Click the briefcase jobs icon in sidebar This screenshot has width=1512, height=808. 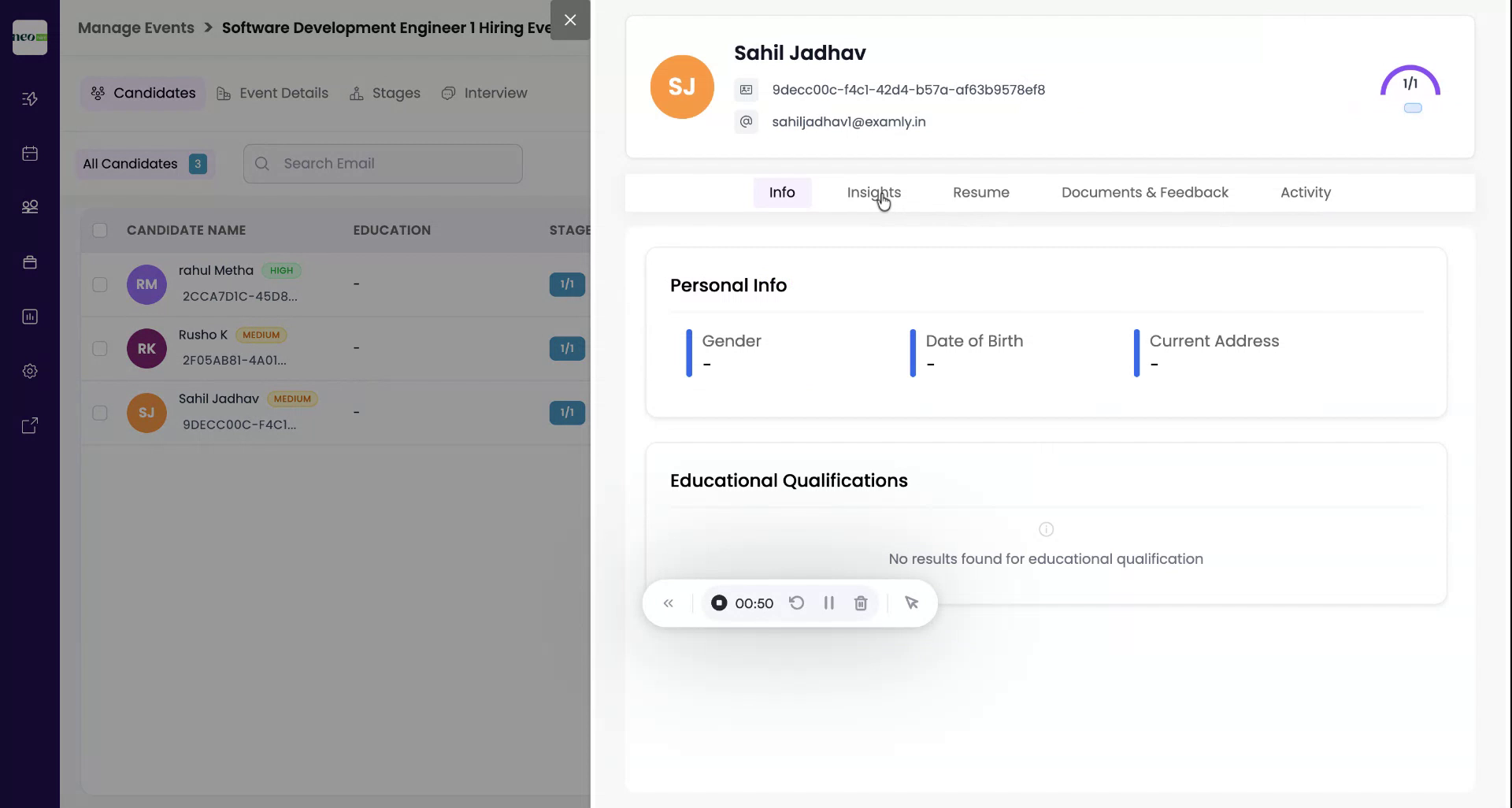click(x=29, y=261)
